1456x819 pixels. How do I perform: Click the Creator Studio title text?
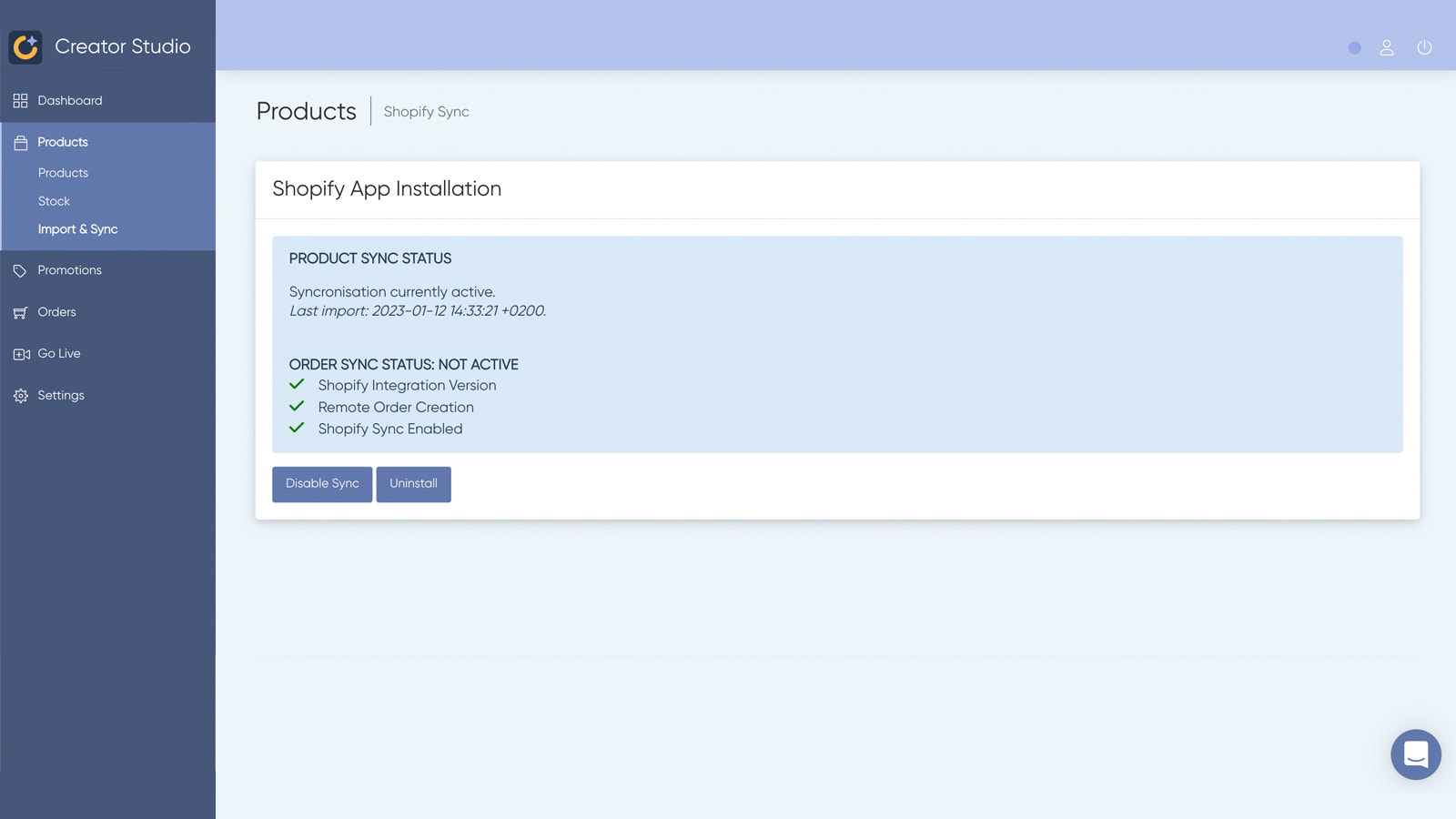coord(123,46)
